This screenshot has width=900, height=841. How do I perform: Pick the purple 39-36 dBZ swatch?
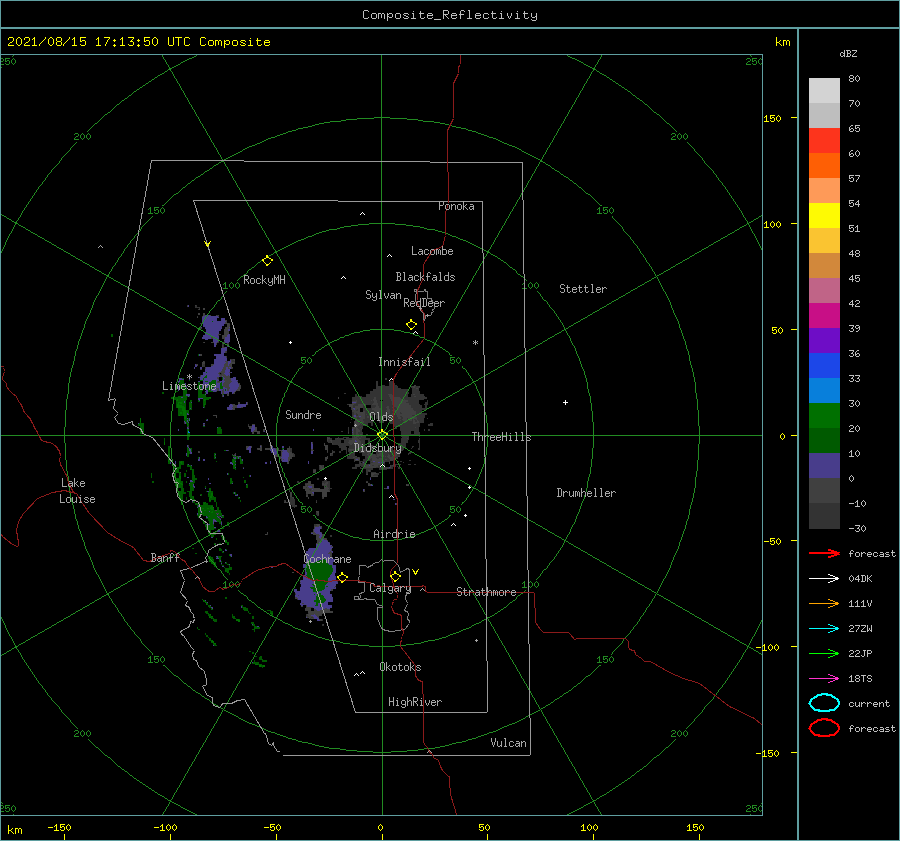824,340
